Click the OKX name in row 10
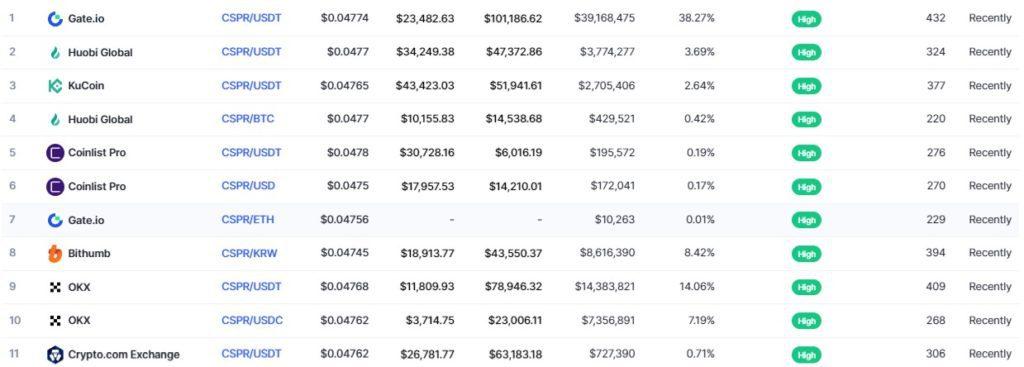The image size is (1024, 367). [x=79, y=321]
